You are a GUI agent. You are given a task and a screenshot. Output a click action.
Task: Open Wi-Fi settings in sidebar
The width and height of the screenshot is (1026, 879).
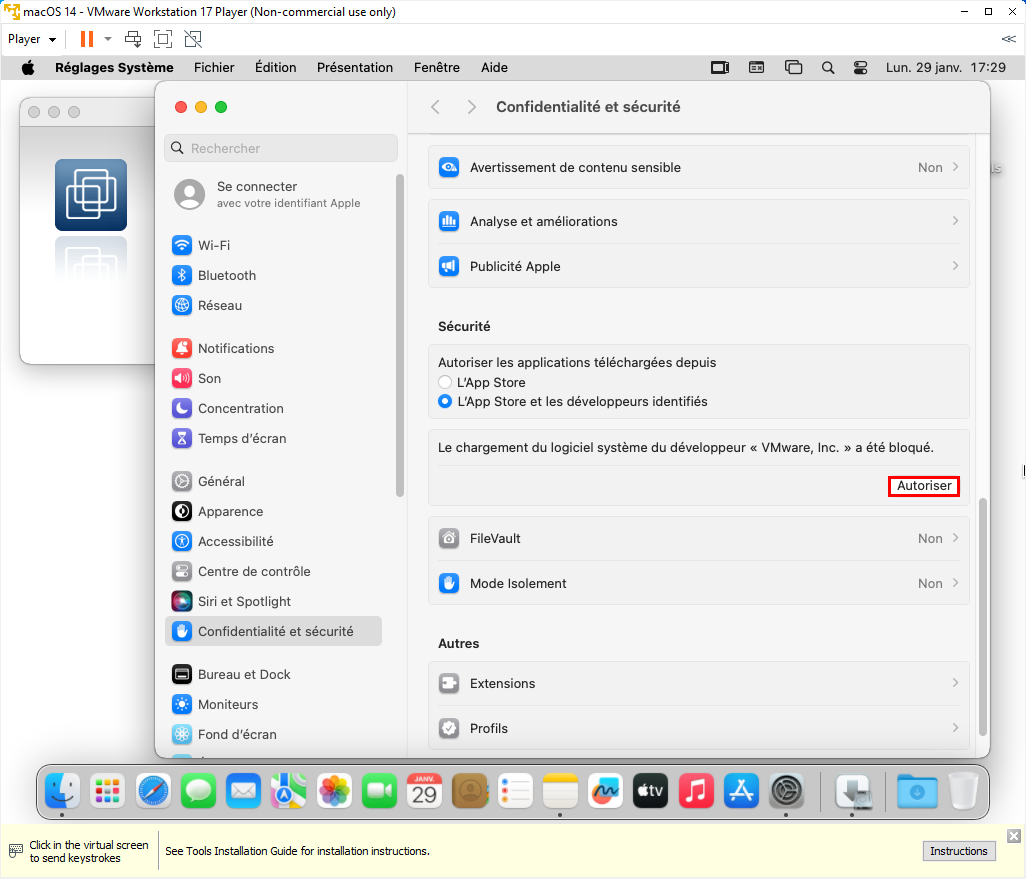(274, 245)
